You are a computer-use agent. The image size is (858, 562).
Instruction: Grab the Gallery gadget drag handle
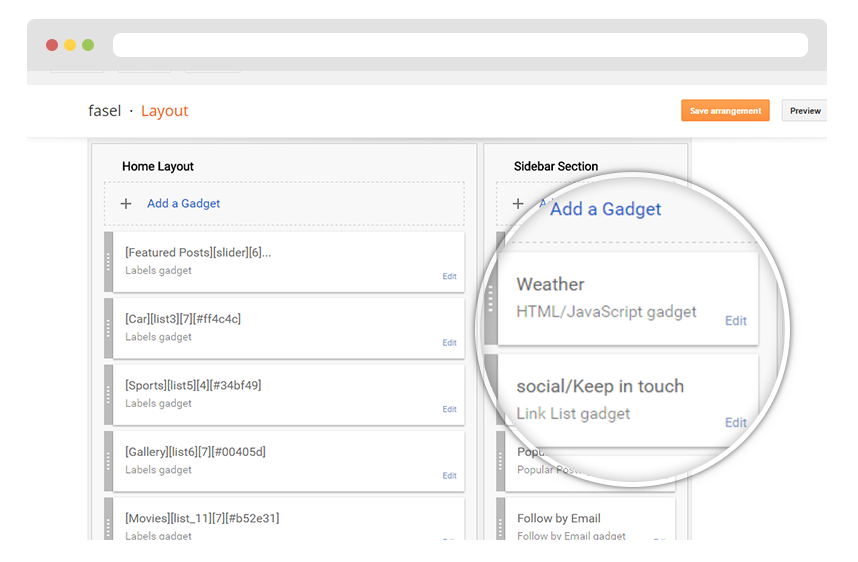point(108,461)
